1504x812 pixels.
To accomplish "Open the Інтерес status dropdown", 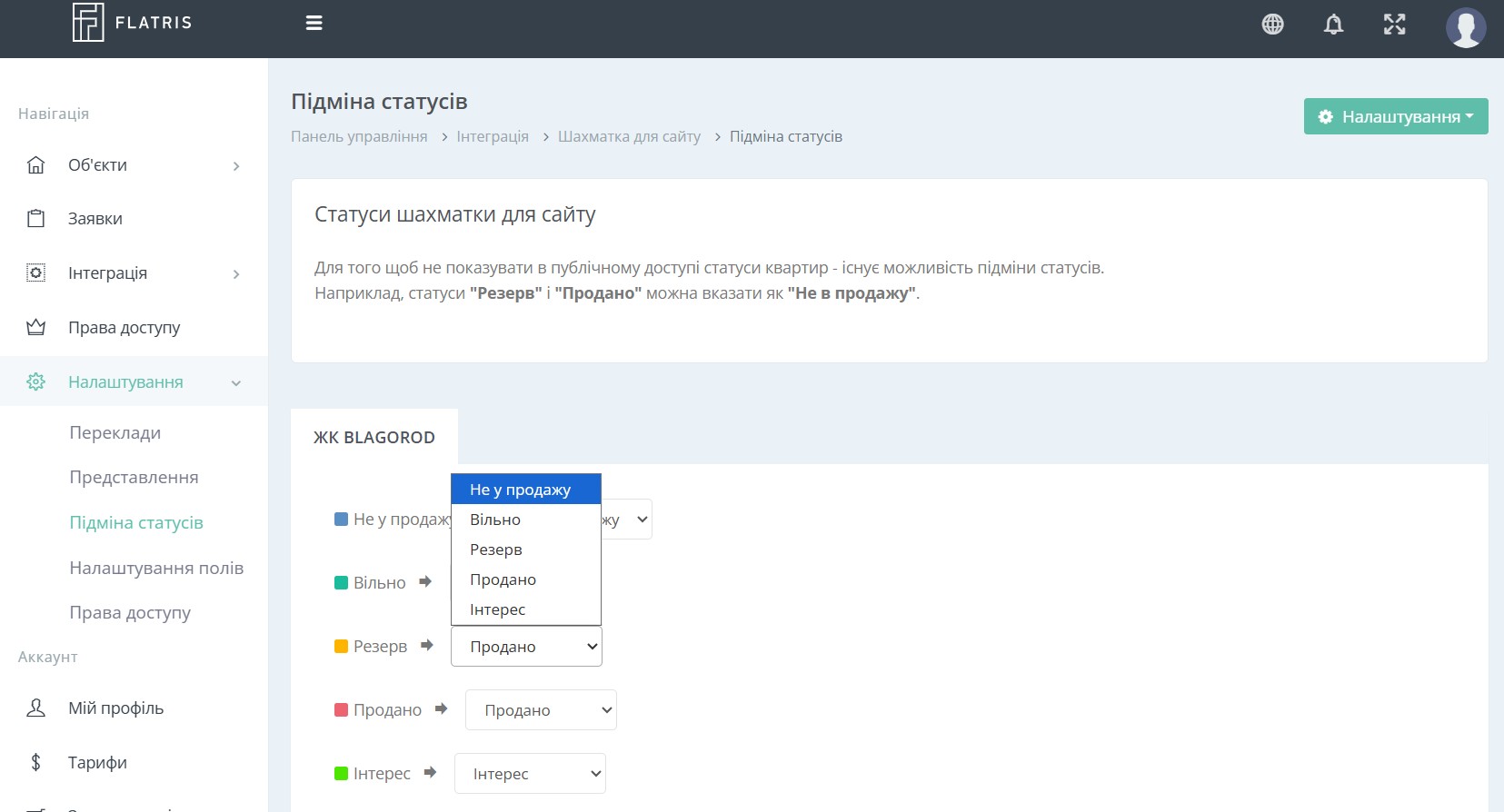I will [x=530, y=774].
